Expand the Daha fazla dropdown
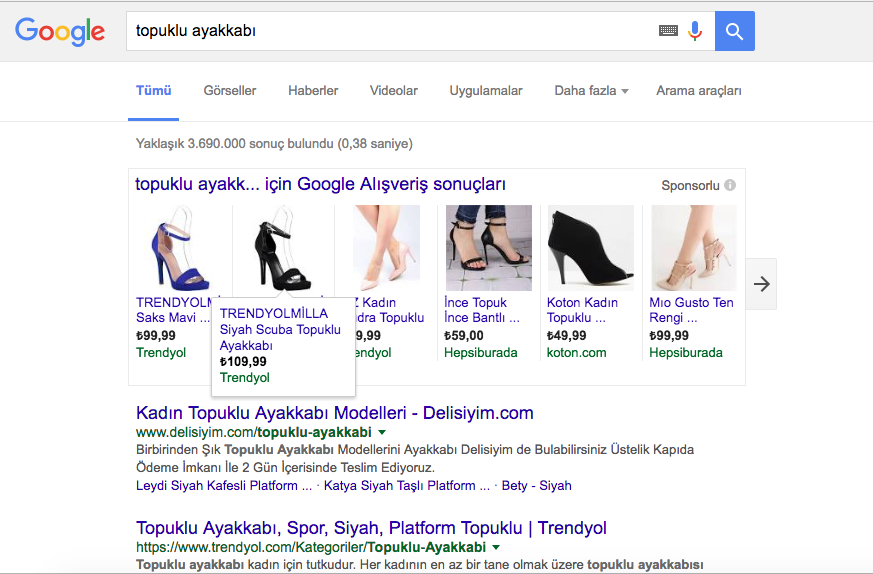This screenshot has height=574, width=873. click(x=591, y=91)
